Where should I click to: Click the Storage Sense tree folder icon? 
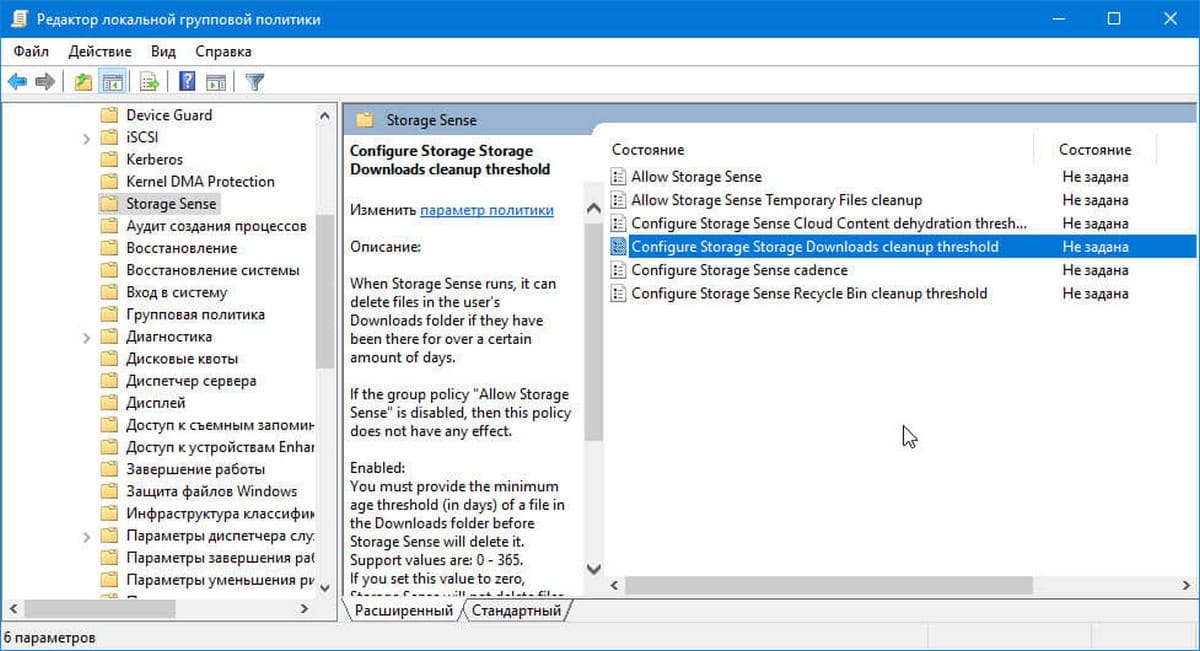coord(109,203)
